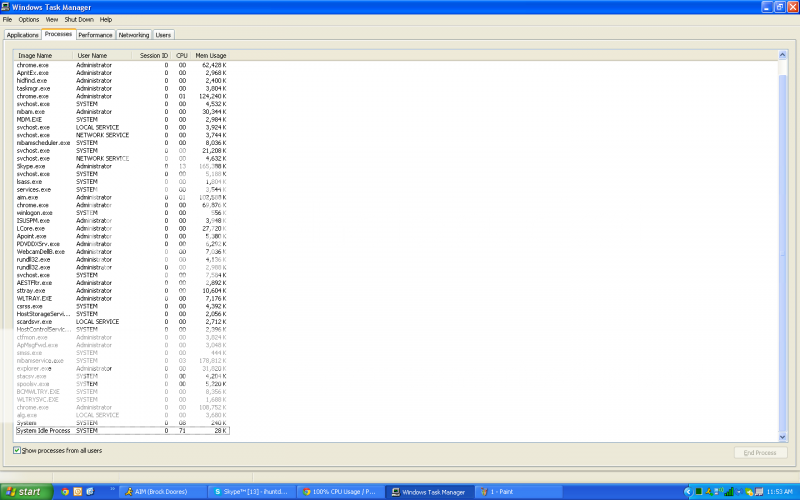Sort by the User Name column header
The width and height of the screenshot is (800, 500).
tap(102, 55)
